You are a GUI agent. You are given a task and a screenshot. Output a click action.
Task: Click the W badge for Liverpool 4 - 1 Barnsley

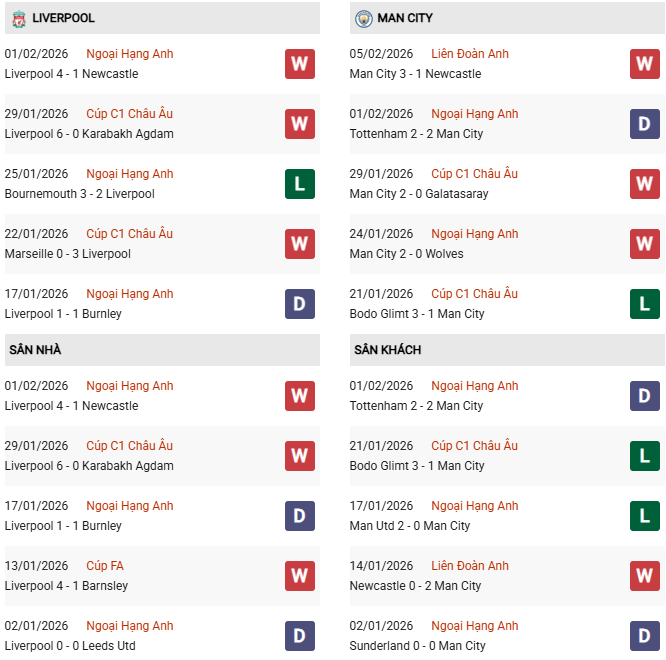click(299, 576)
